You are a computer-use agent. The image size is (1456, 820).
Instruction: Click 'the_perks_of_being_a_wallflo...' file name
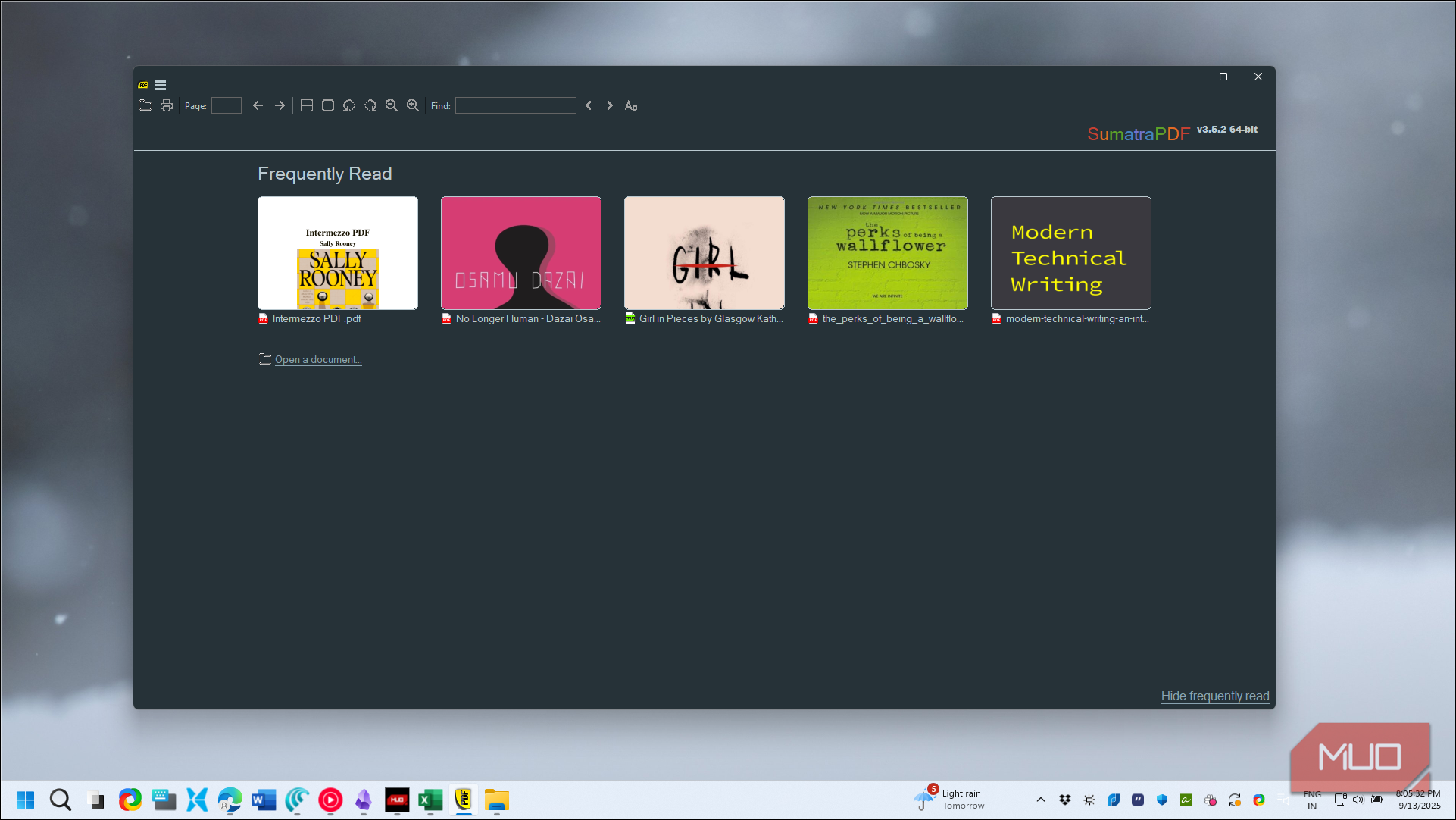(893, 319)
